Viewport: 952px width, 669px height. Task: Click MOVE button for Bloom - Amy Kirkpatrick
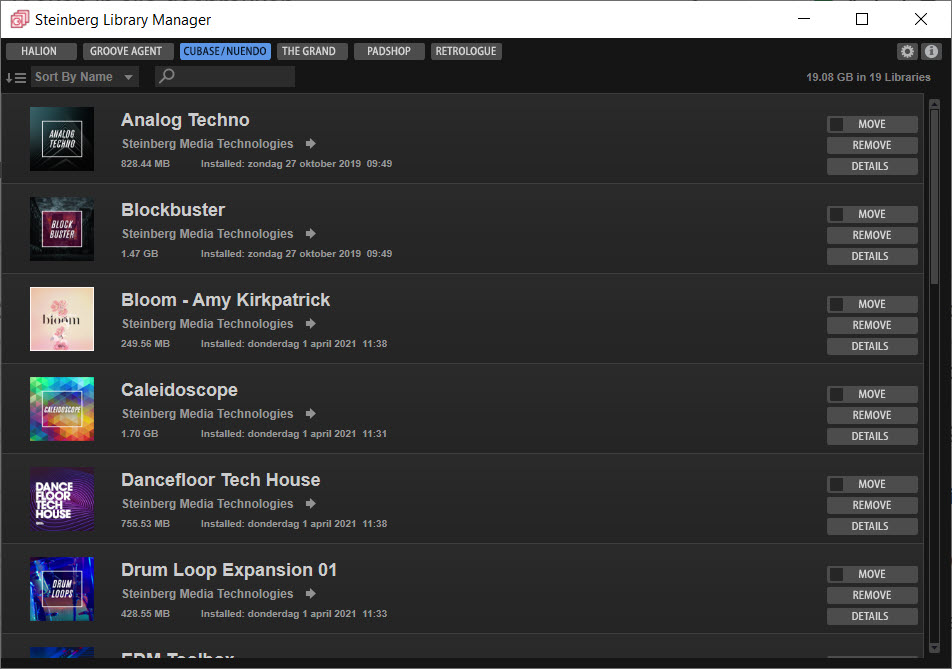tap(872, 304)
